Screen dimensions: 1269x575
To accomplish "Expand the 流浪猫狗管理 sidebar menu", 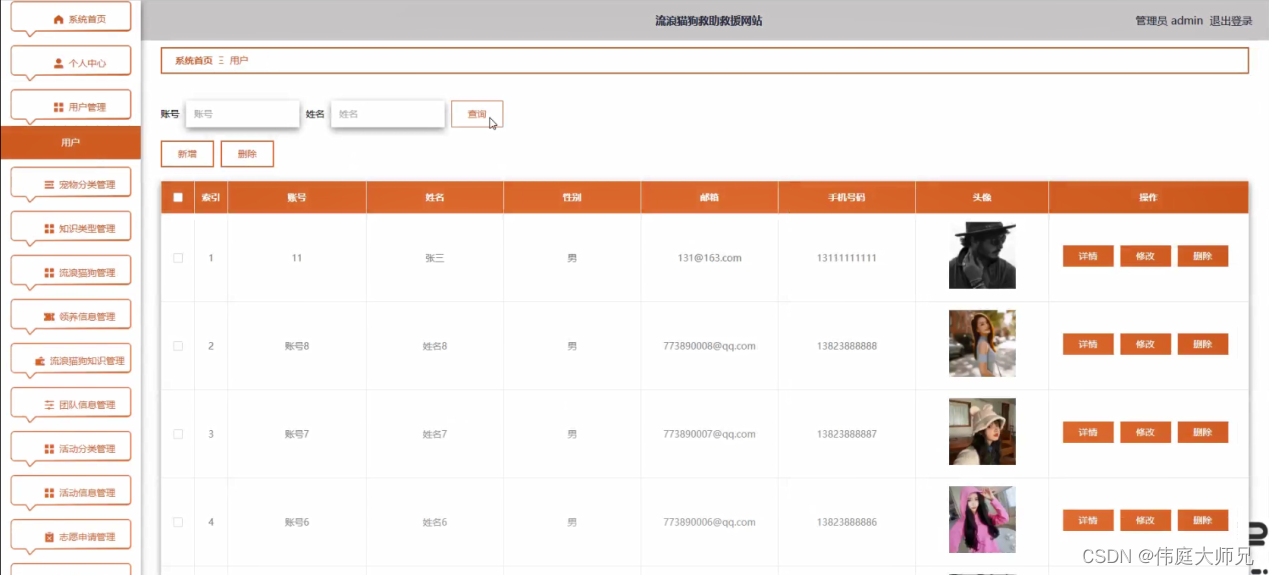I will tap(71, 273).
